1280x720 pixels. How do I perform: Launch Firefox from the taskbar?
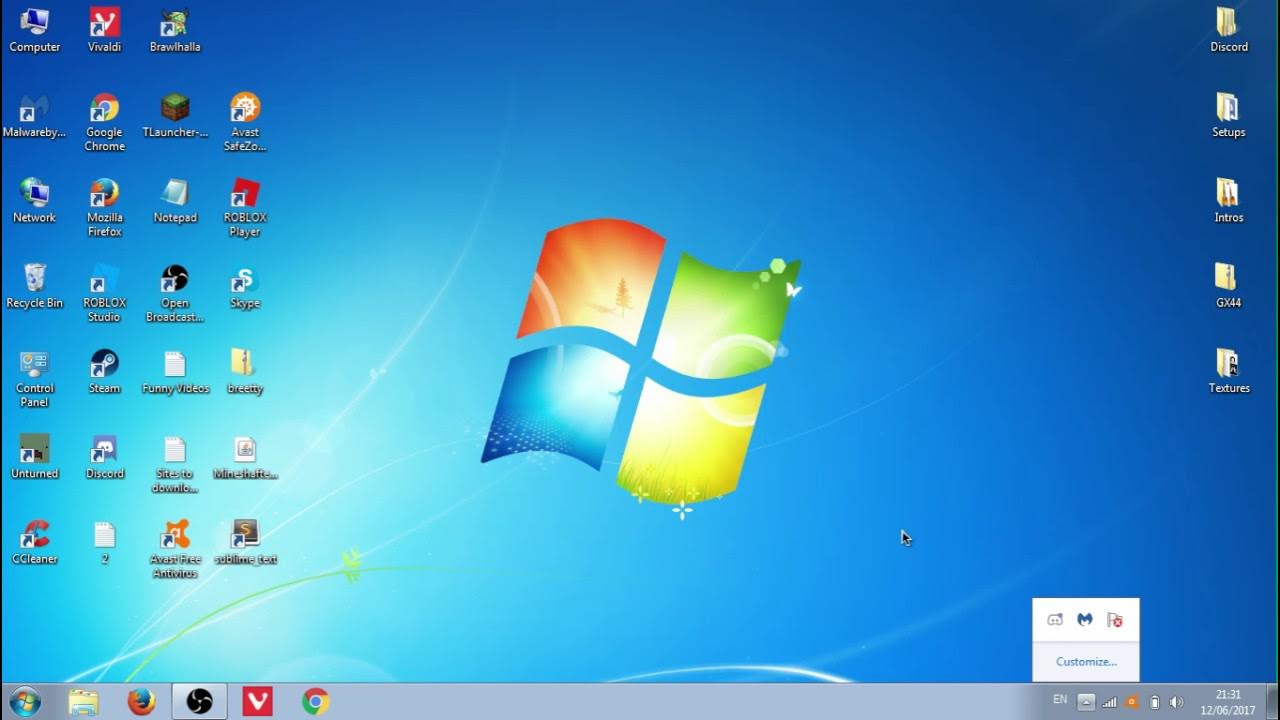tap(142, 702)
